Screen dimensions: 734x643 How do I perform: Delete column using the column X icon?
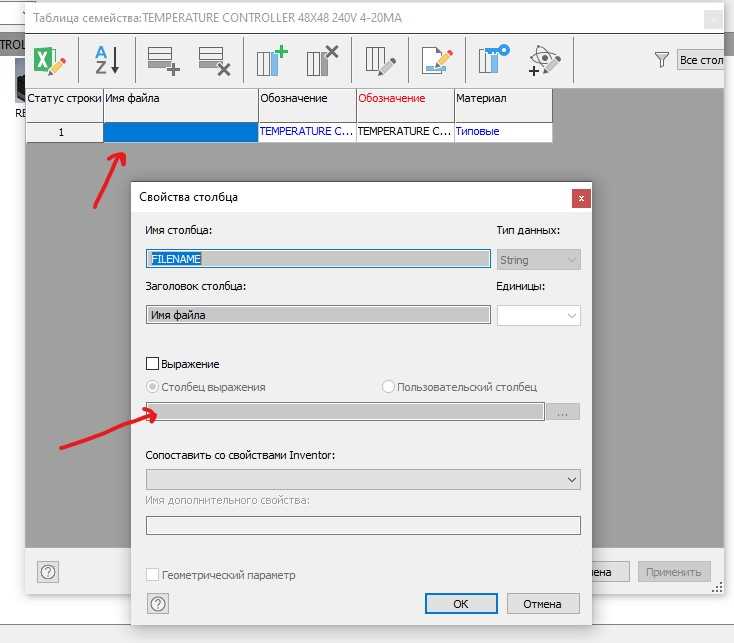[x=323, y=61]
